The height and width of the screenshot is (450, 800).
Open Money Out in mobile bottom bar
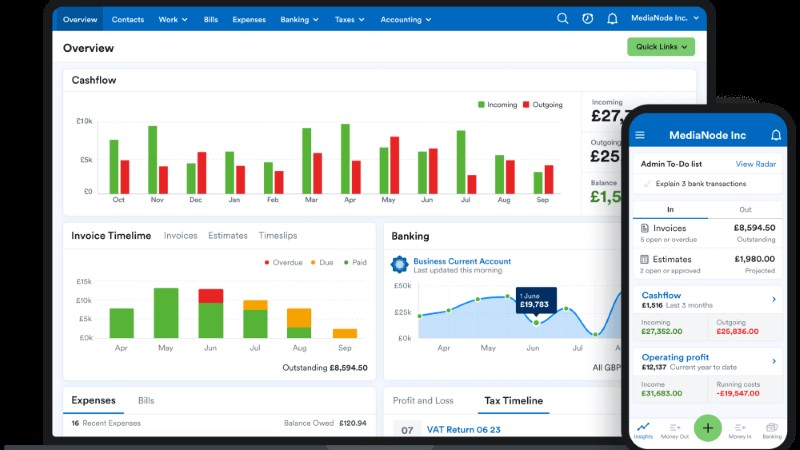click(675, 430)
